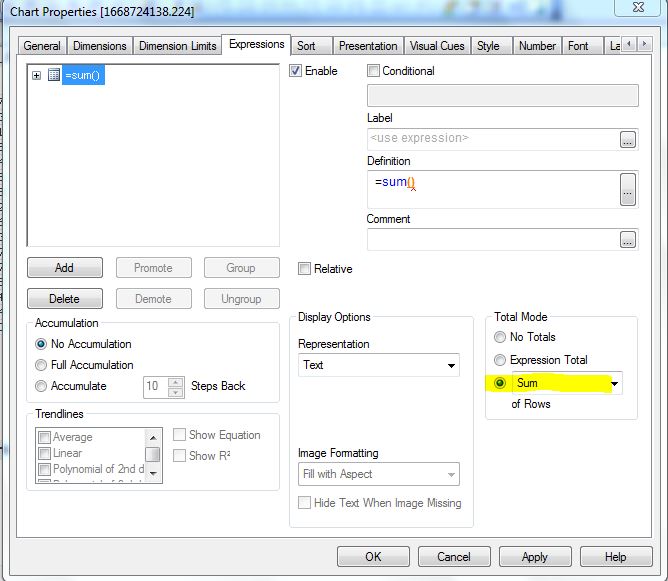Decrease steps back with the down arrow
Viewport: 668px width, 581px height.
pos(176,392)
